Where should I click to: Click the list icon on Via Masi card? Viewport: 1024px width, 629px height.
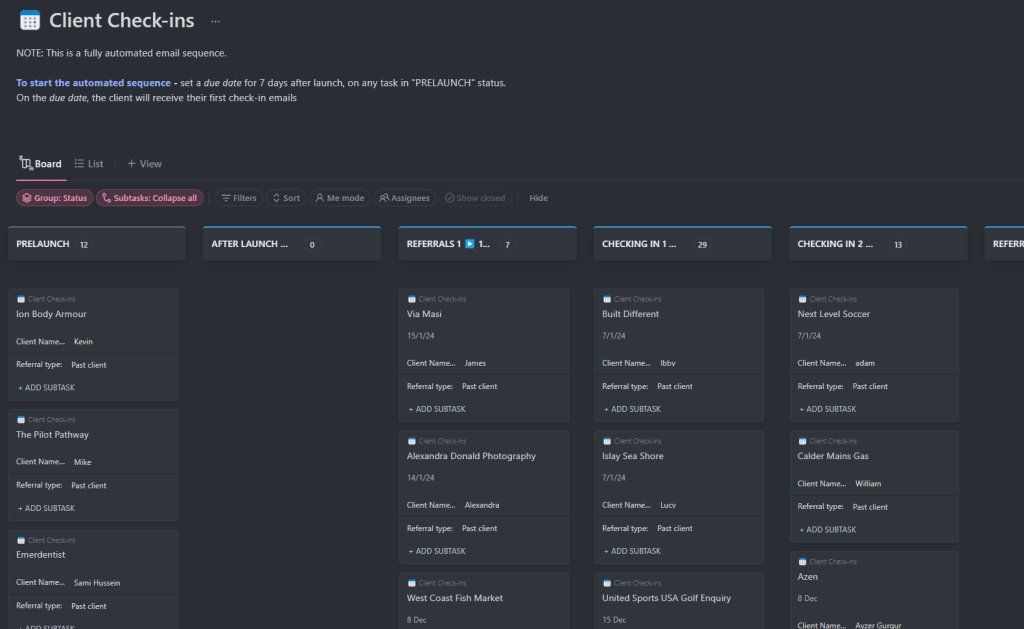(412, 299)
